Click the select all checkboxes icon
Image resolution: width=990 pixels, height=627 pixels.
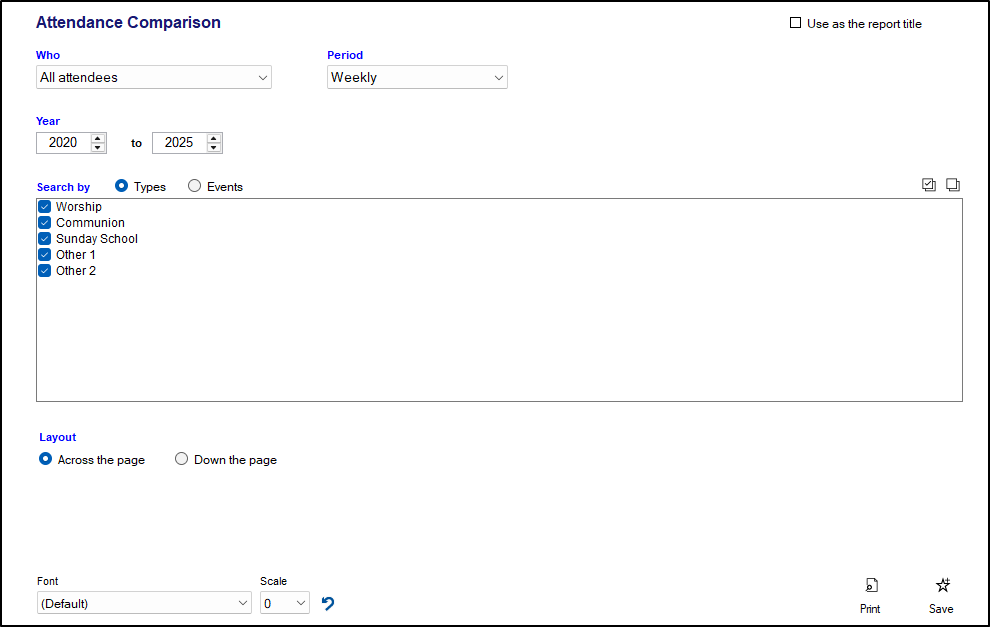[929, 185]
